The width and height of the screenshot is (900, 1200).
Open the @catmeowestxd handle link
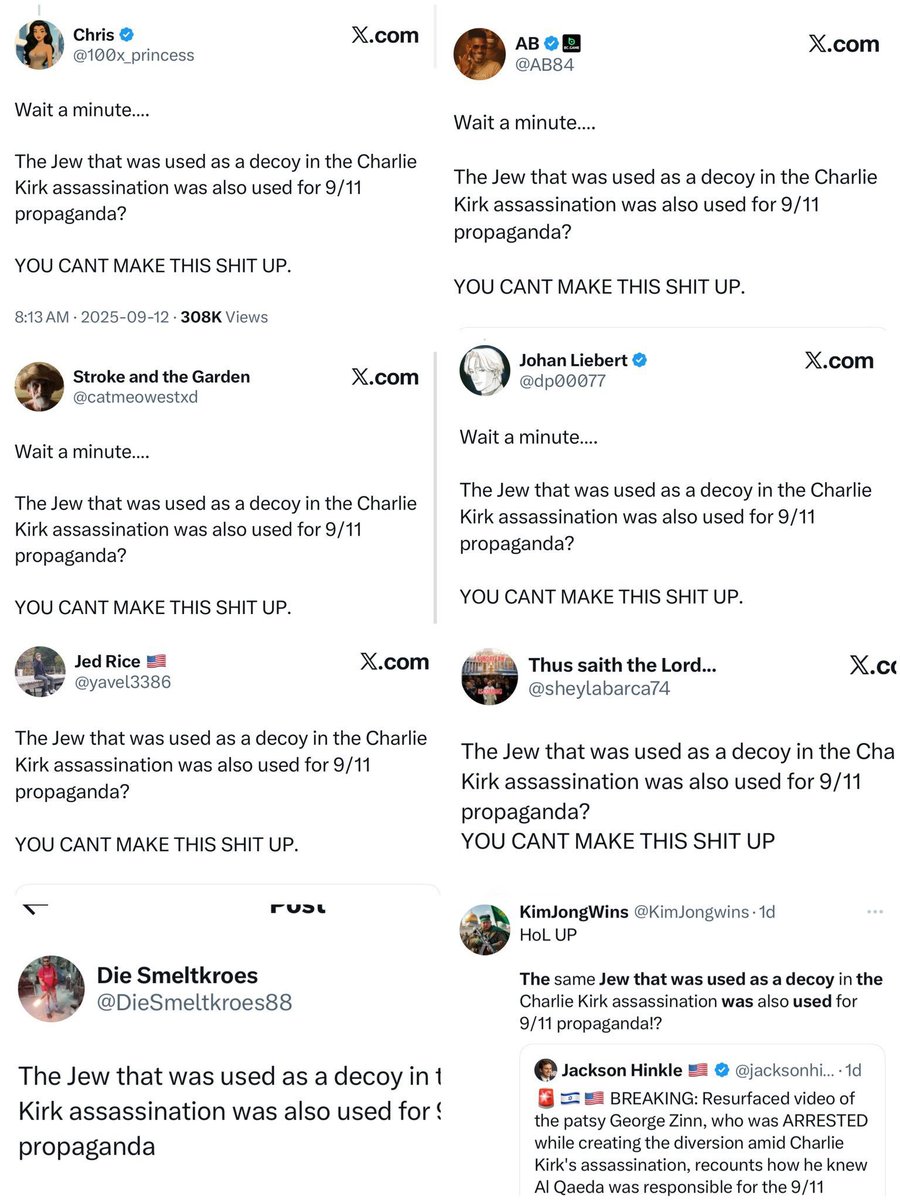135,397
